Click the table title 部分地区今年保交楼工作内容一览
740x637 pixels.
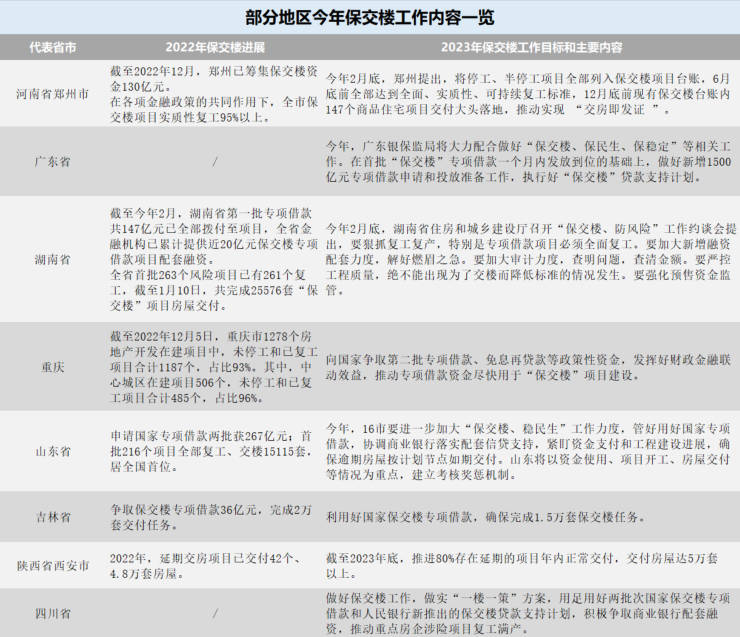pyautogui.click(x=370, y=18)
